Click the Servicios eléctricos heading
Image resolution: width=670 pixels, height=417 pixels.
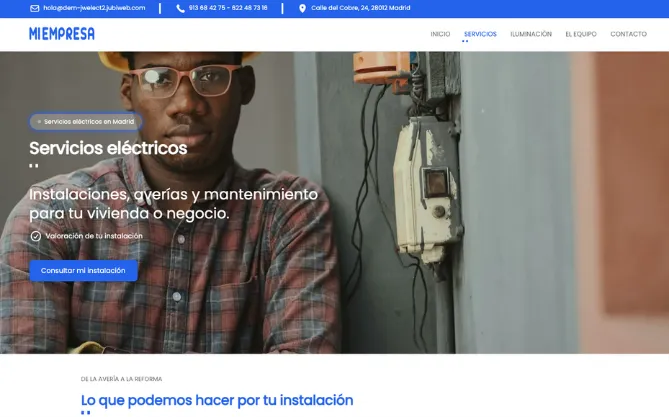pos(108,148)
